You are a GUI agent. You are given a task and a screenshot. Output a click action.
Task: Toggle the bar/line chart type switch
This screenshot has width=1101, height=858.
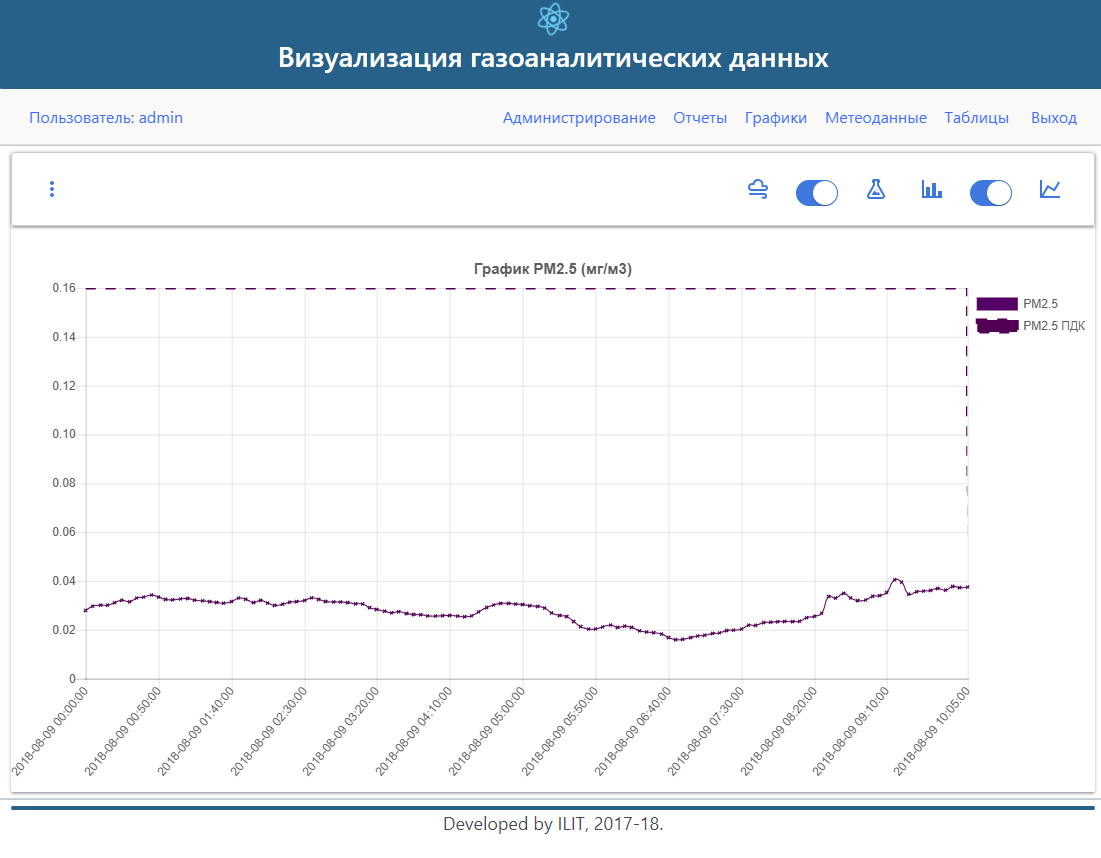tap(990, 193)
